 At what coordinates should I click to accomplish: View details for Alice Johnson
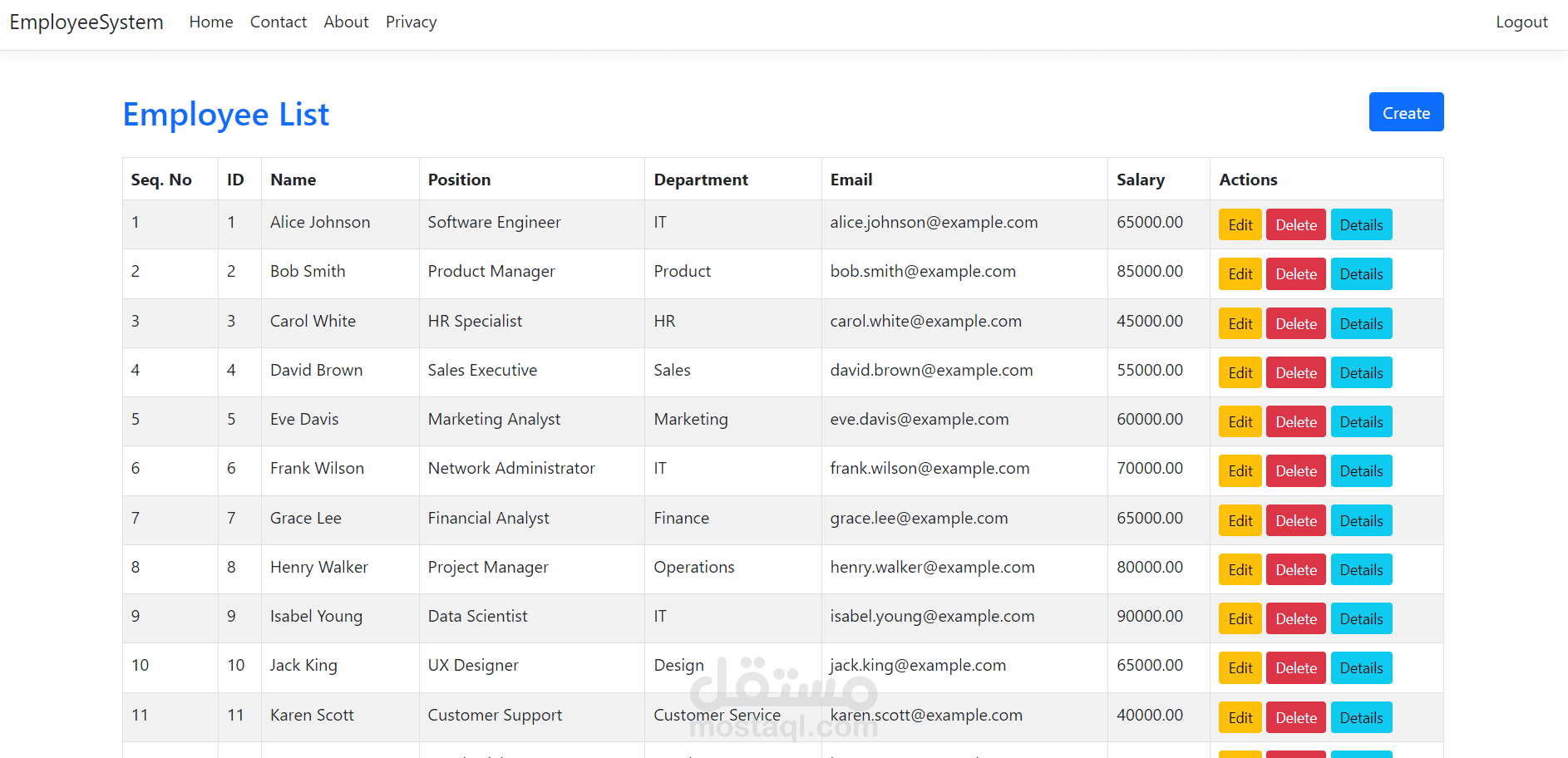click(x=1361, y=225)
